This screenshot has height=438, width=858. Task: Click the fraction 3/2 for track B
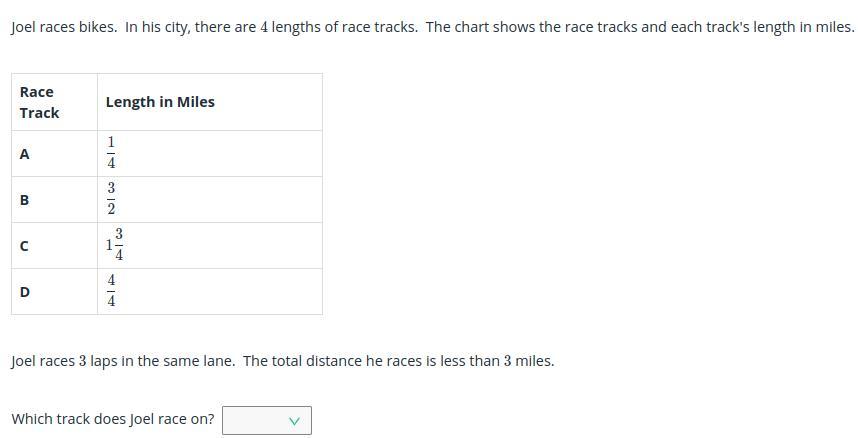point(111,199)
